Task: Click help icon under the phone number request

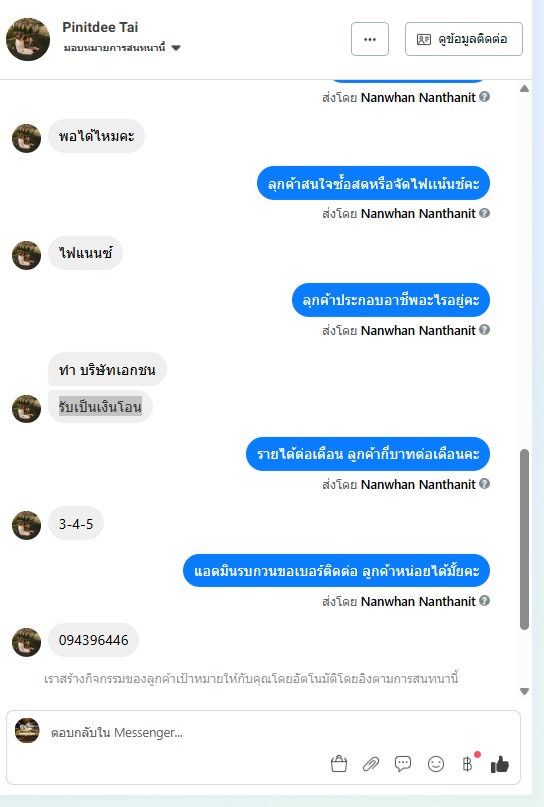Action: (x=484, y=601)
